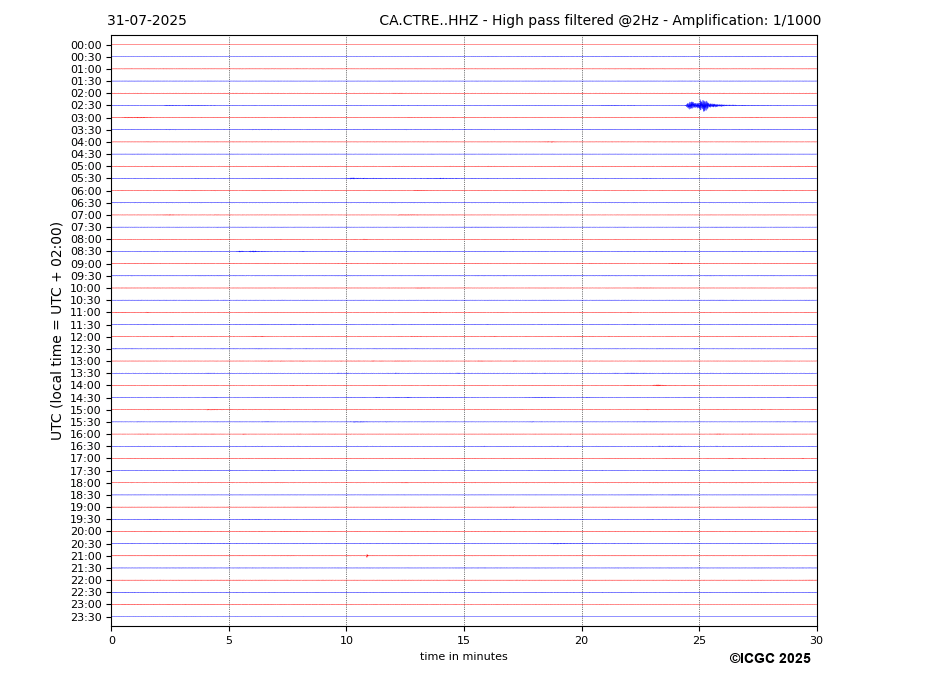Click the red spike on the 21:00 trace

click(x=367, y=556)
